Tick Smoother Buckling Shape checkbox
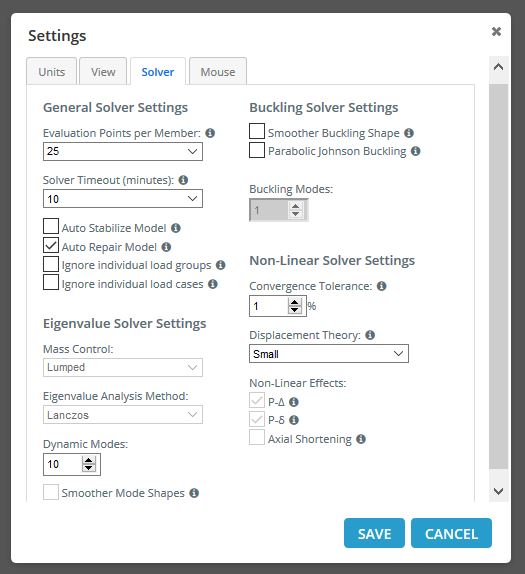 point(257,131)
